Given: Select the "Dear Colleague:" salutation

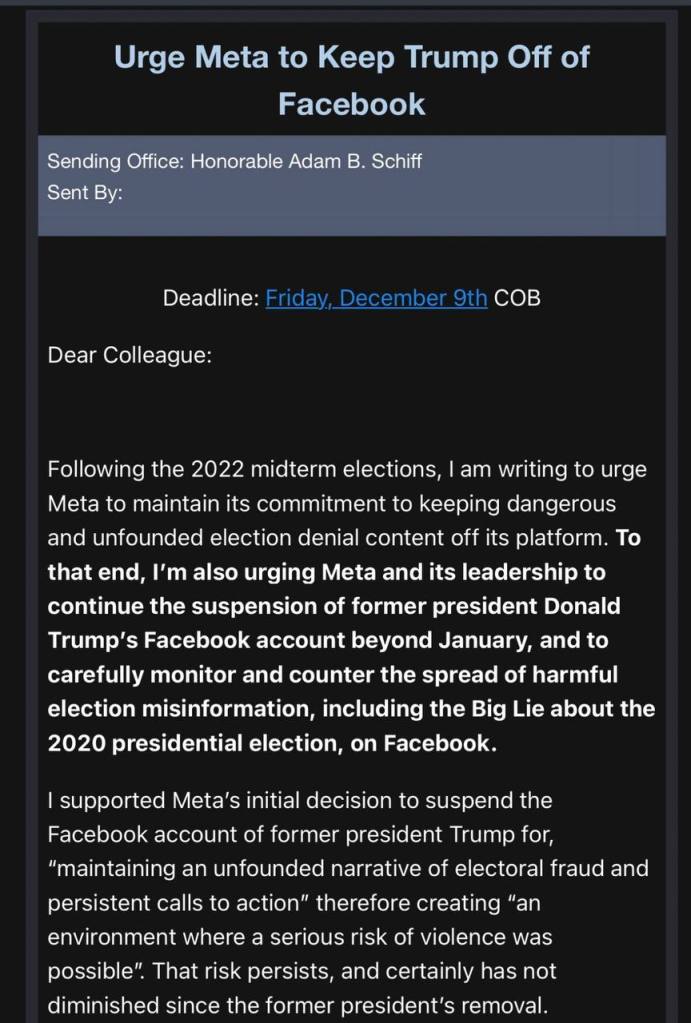Looking at the screenshot, I should (x=129, y=356).
